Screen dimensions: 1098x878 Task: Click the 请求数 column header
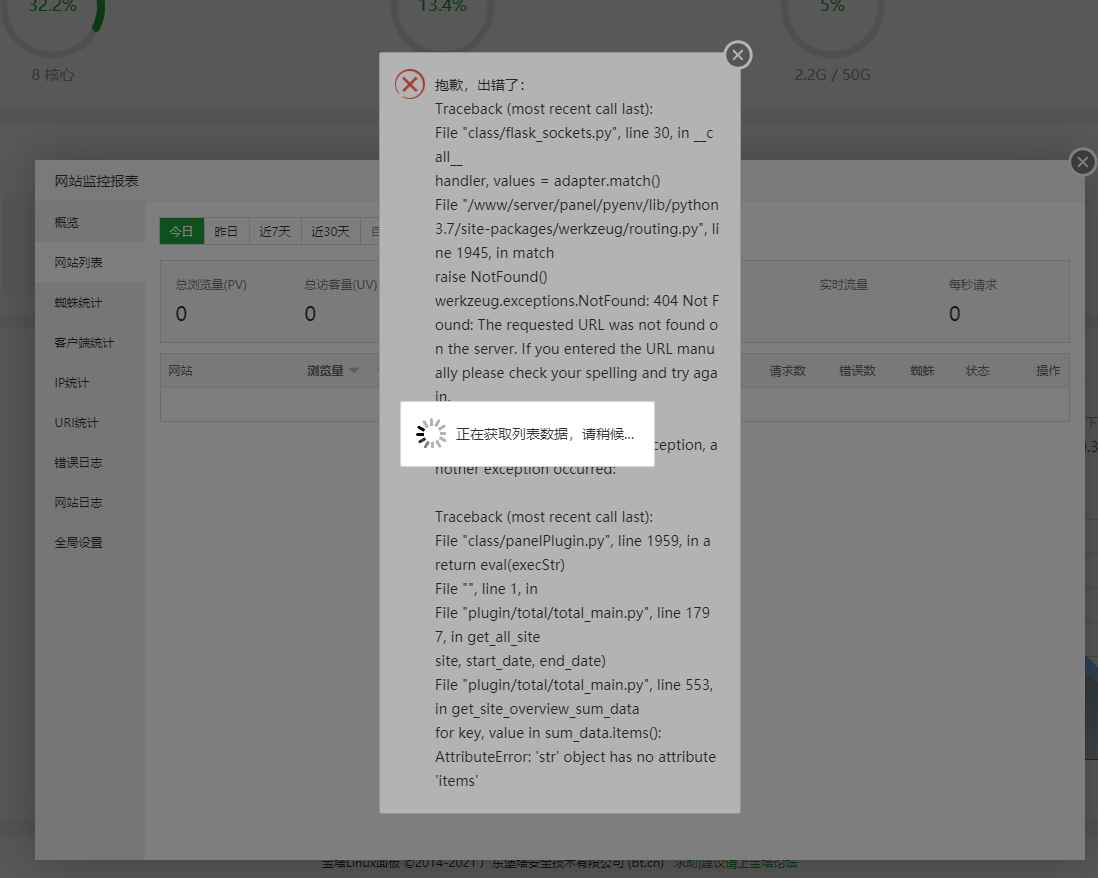(x=787, y=370)
